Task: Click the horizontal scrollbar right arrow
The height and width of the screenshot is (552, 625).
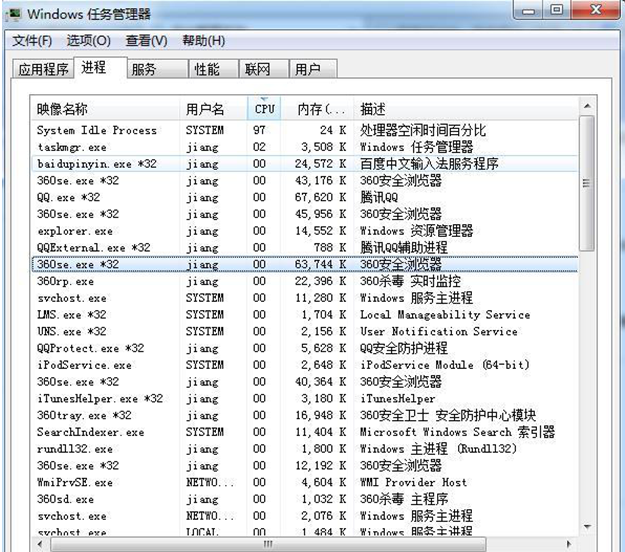Action: tap(569, 544)
